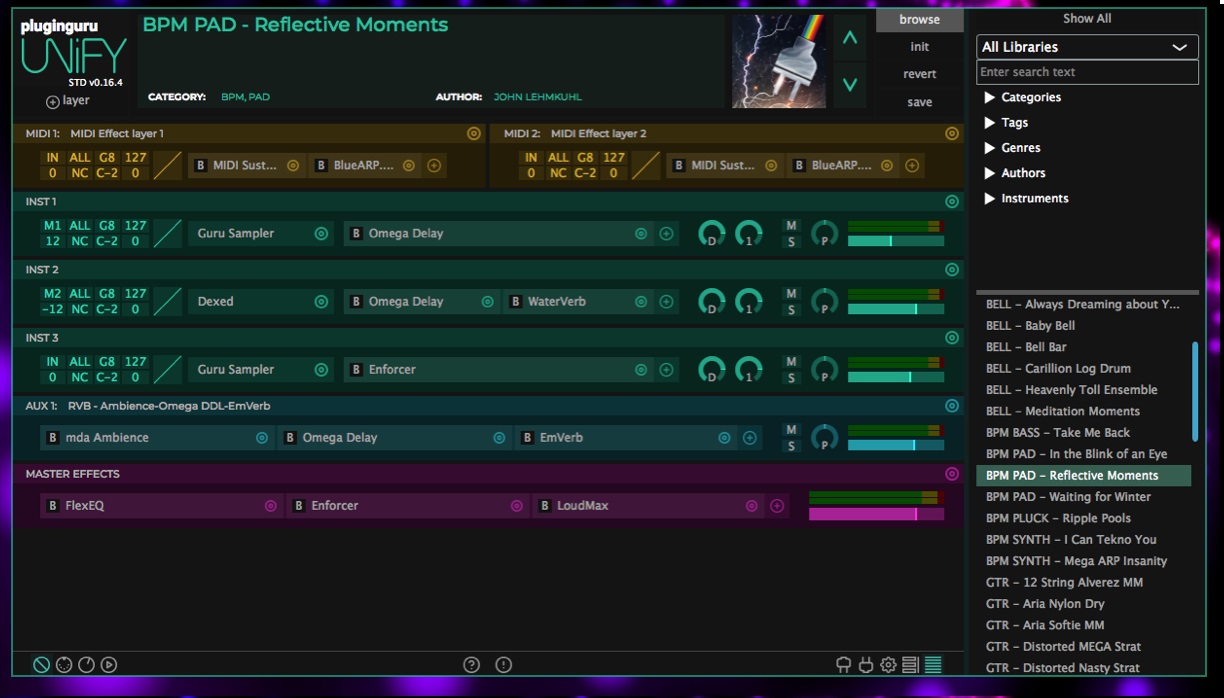Viewport: 1224px width, 698px height.
Task: Select the 'BPM BASS – Take Me Back' preset
Action: point(1083,433)
